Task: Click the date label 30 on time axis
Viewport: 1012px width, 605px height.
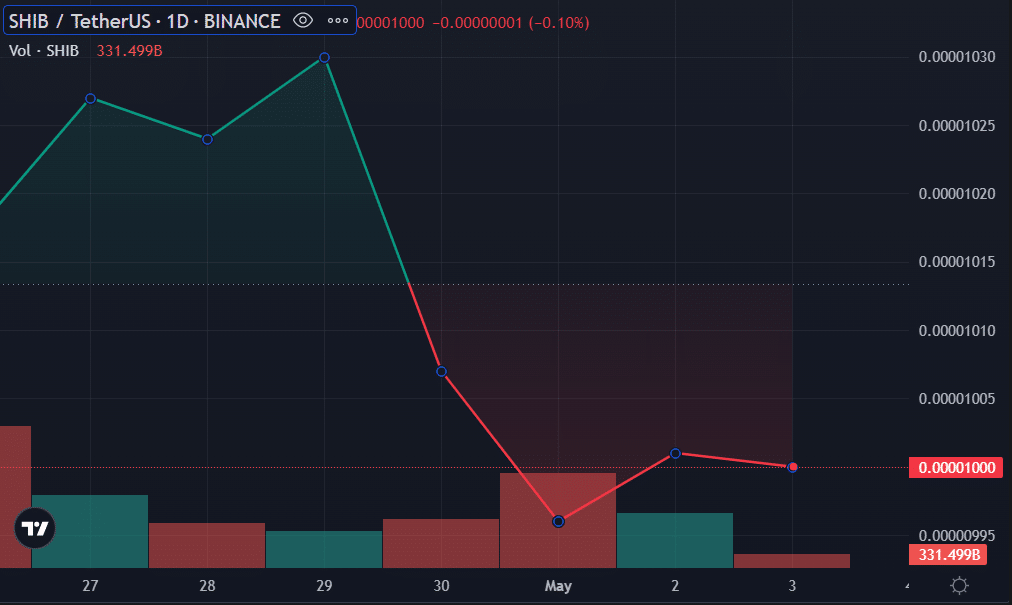Action: [x=441, y=586]
